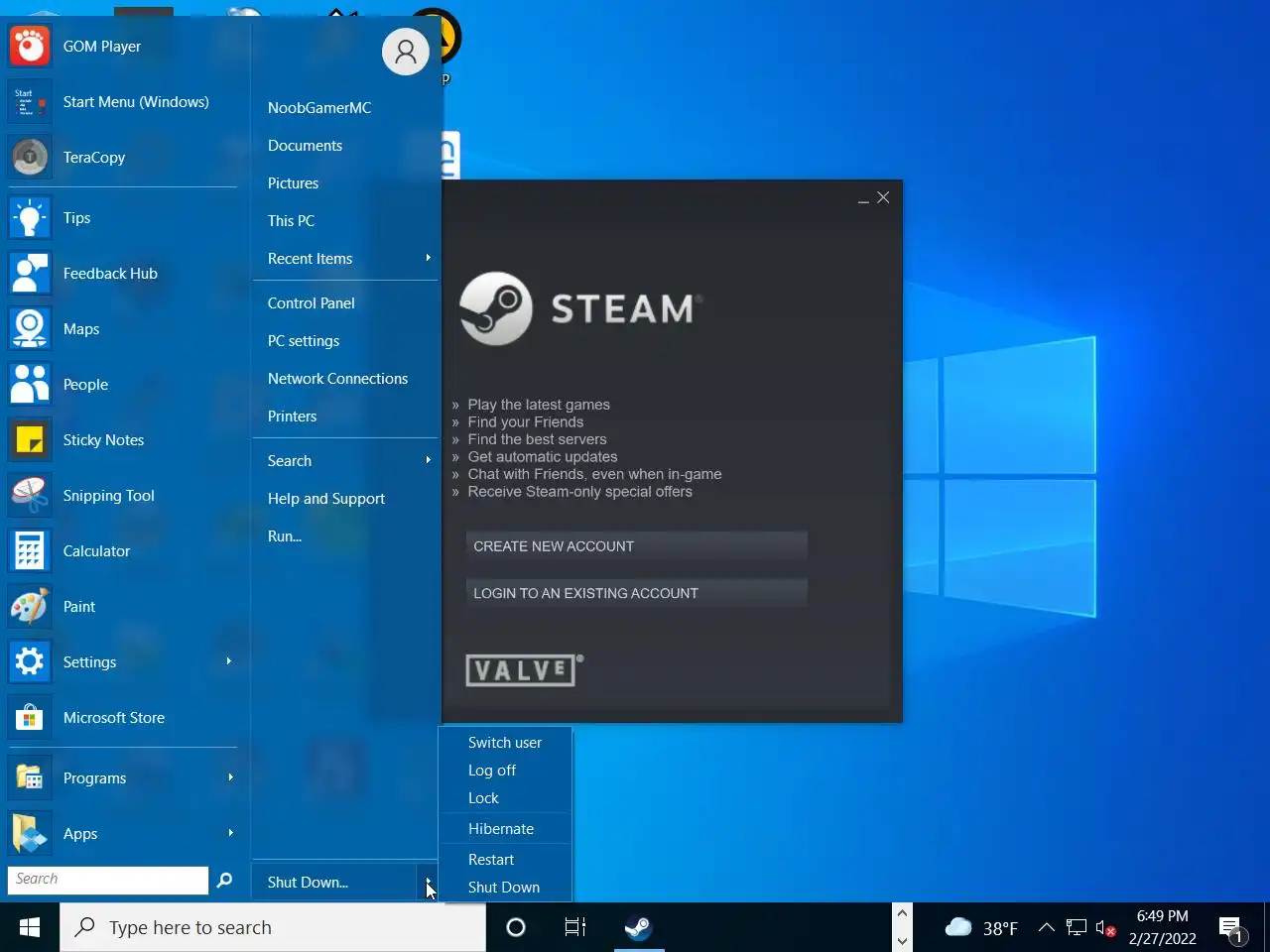The width and height of the screenshot is (1270, 952).
Task: Click the start menu Search input box
Action: (x=108, y=880)
